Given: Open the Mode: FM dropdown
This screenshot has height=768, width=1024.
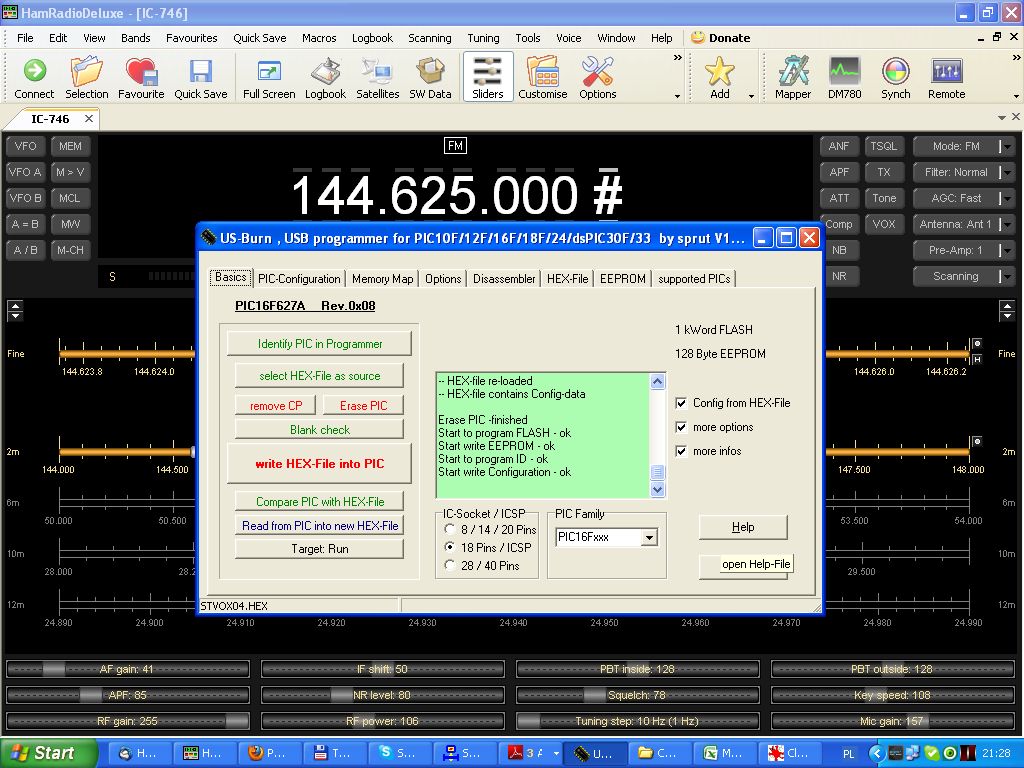Looking at the screenshot, I should 1006,146.
